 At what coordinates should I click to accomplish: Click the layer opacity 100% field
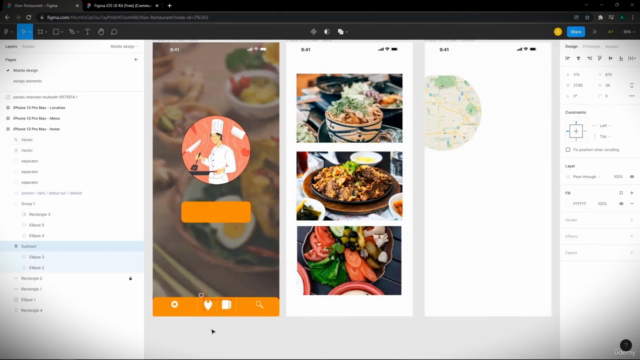(x=618, y=177)
